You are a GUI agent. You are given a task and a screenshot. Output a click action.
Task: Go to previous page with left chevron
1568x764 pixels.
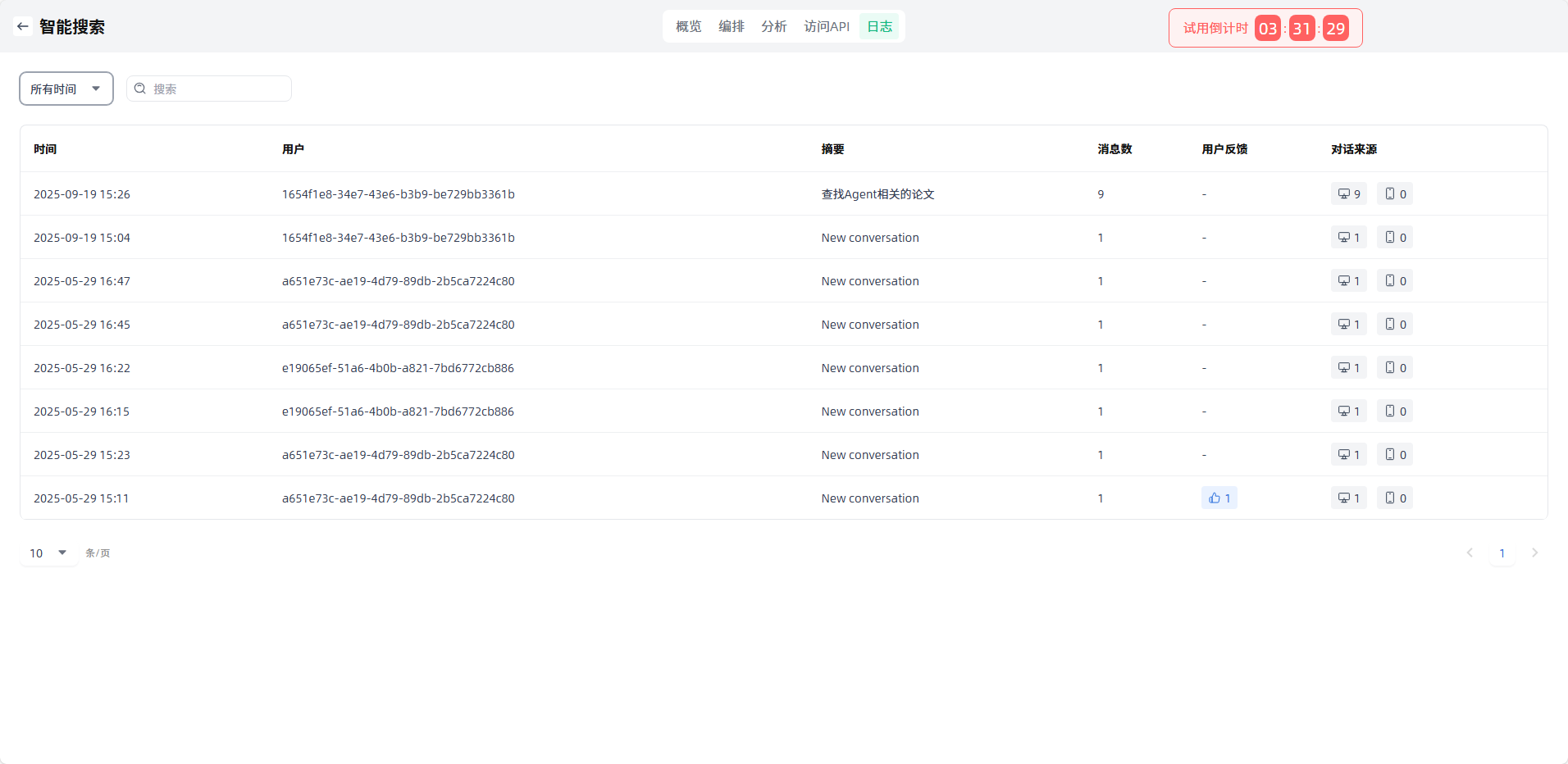[x=1470, y=553]
